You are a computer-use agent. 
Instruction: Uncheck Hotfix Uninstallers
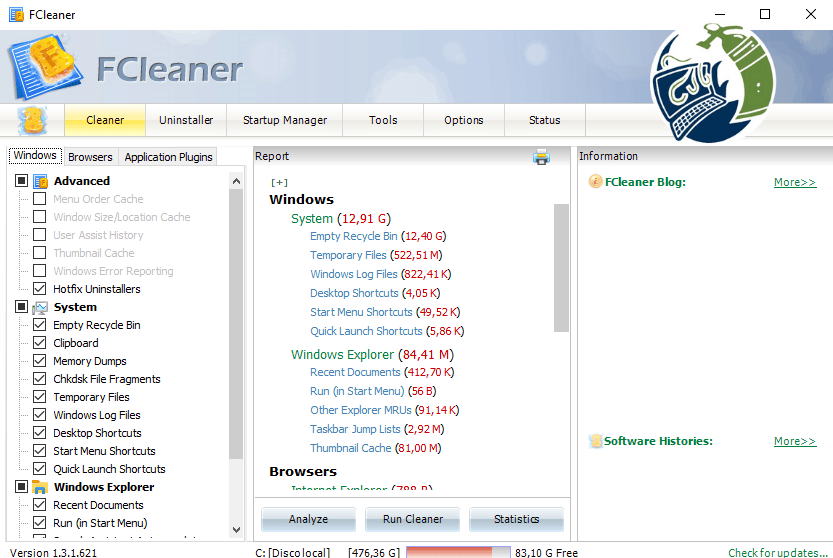[x=39, y=289]
